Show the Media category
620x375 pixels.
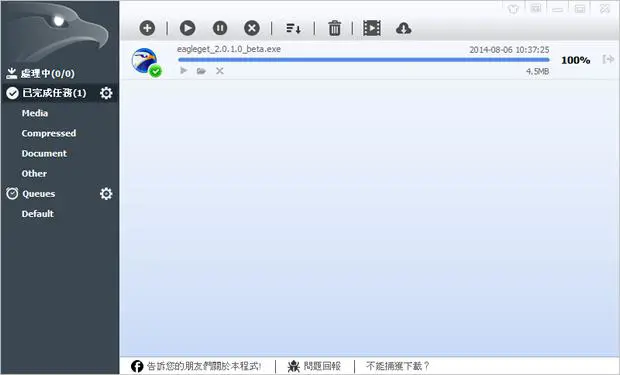click(x=35, y=113)
